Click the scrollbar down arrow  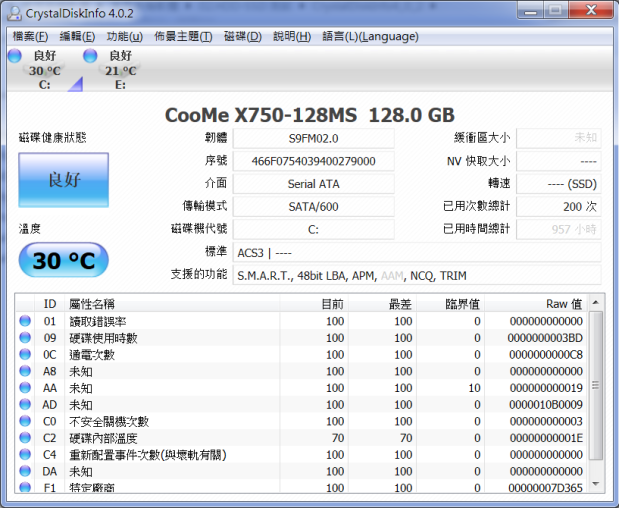pos(596,484)
